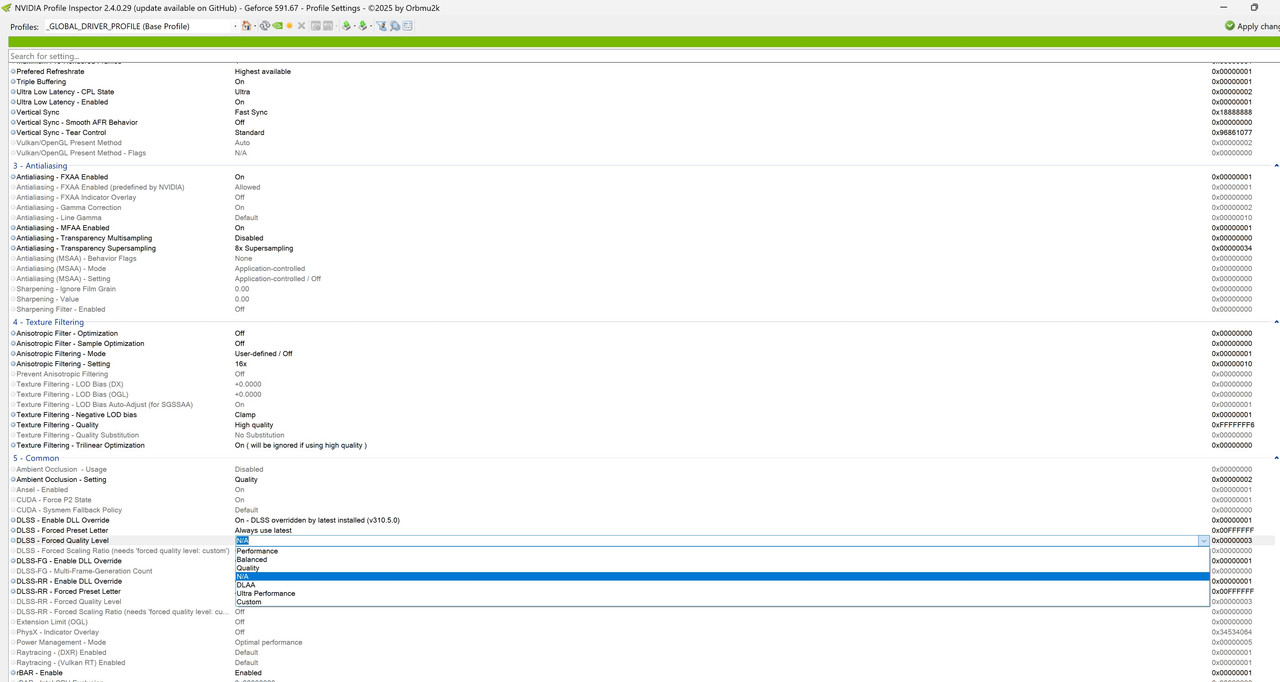Click gear icon beside Antialiasing - MFAA Enabled
The height and width of the screenshot is (682, 1280).
point(13,228)
